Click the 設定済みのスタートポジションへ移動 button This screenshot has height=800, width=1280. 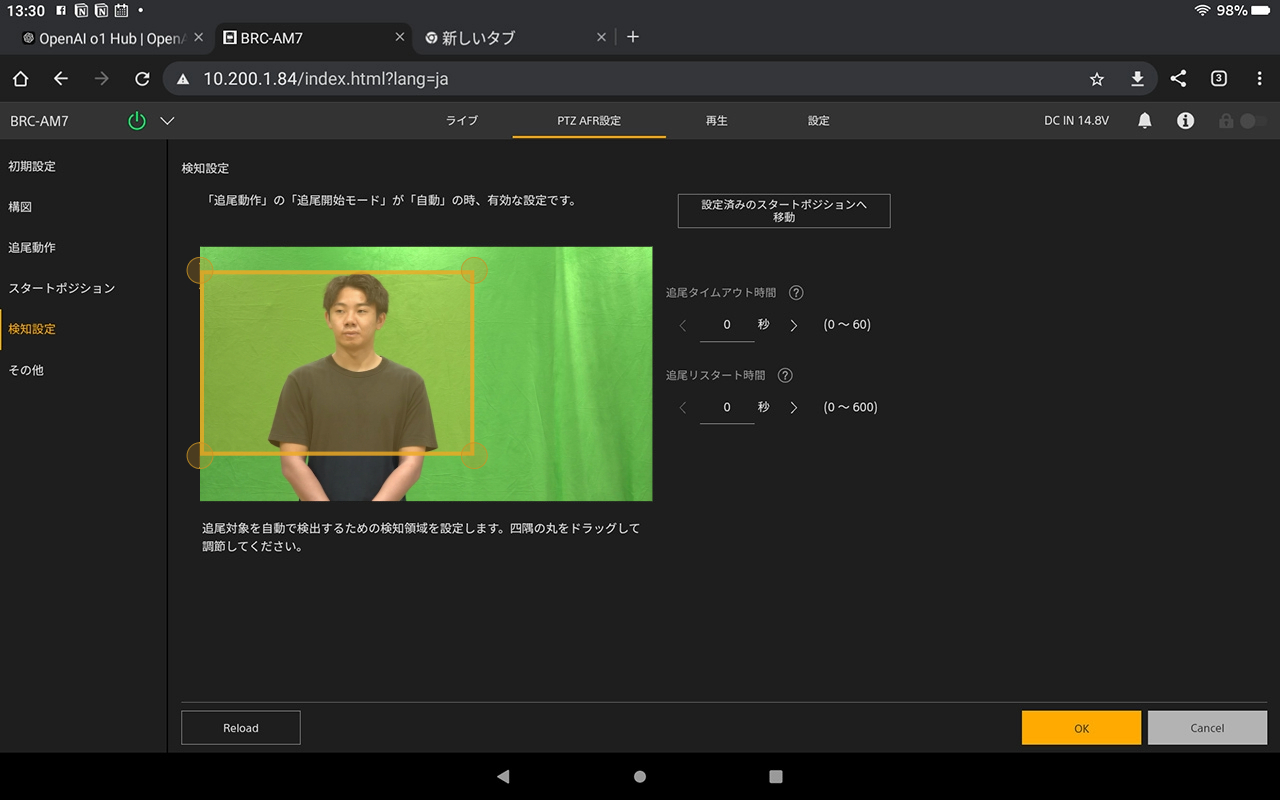point(783,211)
